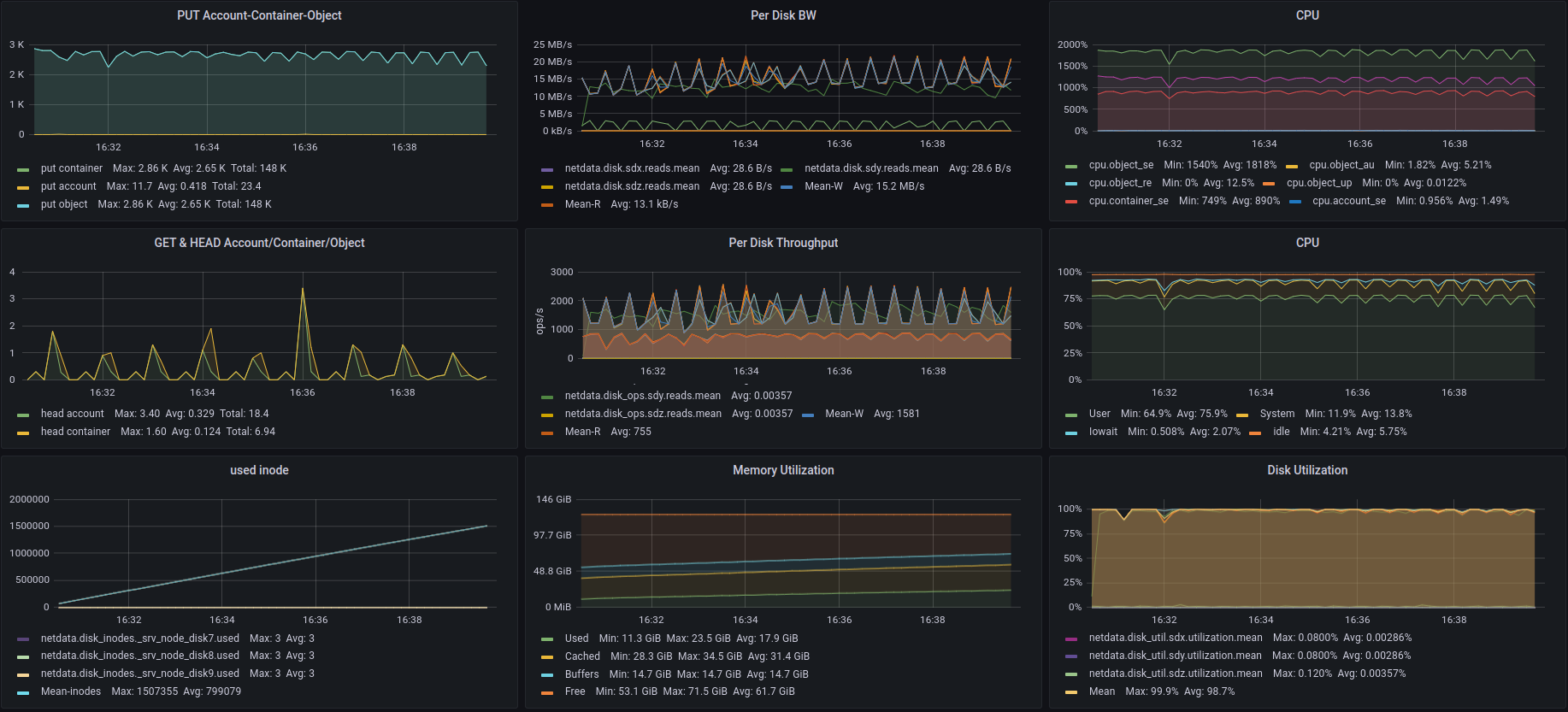The height and width of the screenshot is (712, 1568).
Task: Toggle the Cached series in memory legend
Action: [x=582, y=656]
